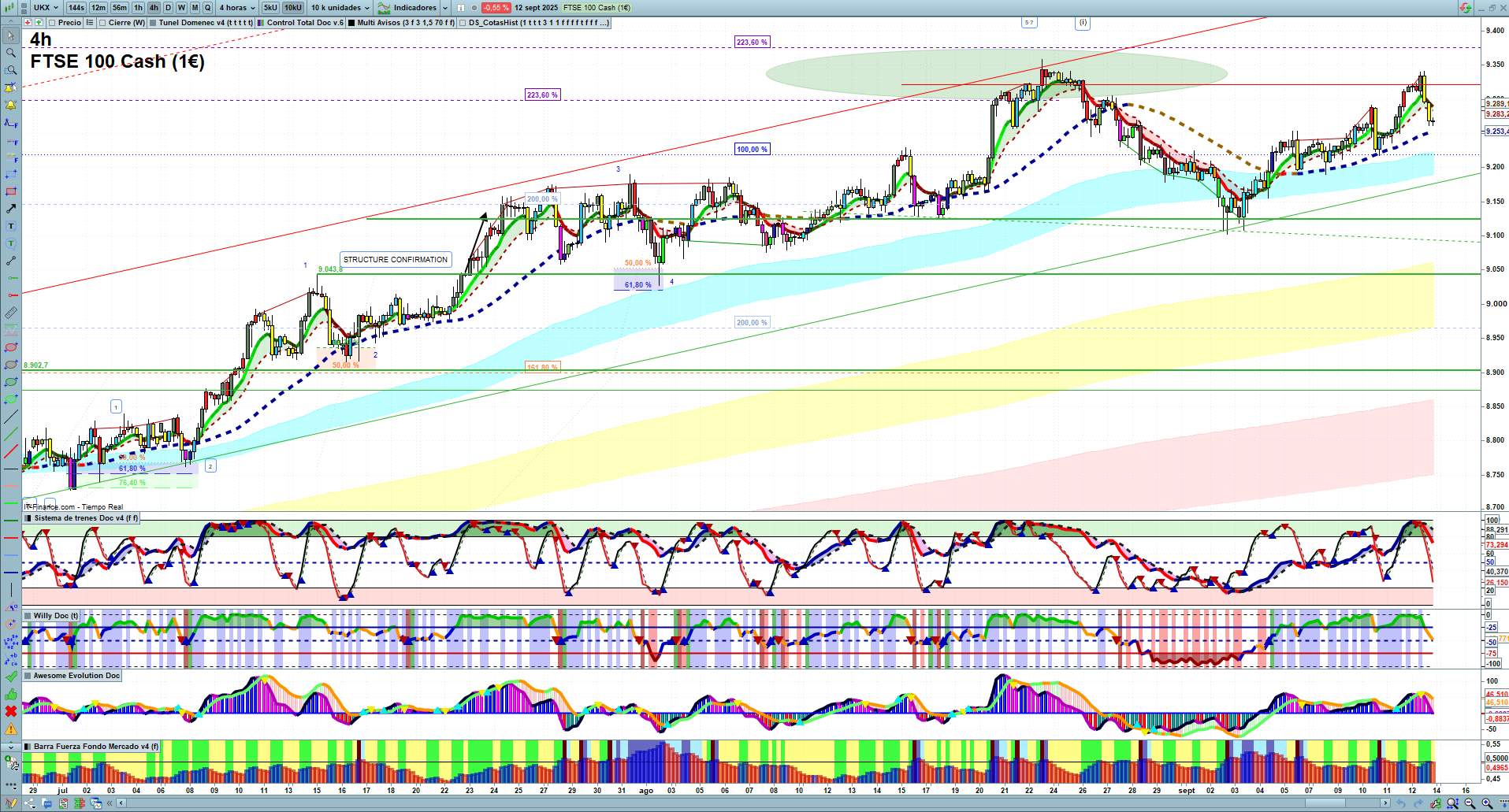Click the 5kU units button
The image size is (1509, 812).
pos(270,8)
